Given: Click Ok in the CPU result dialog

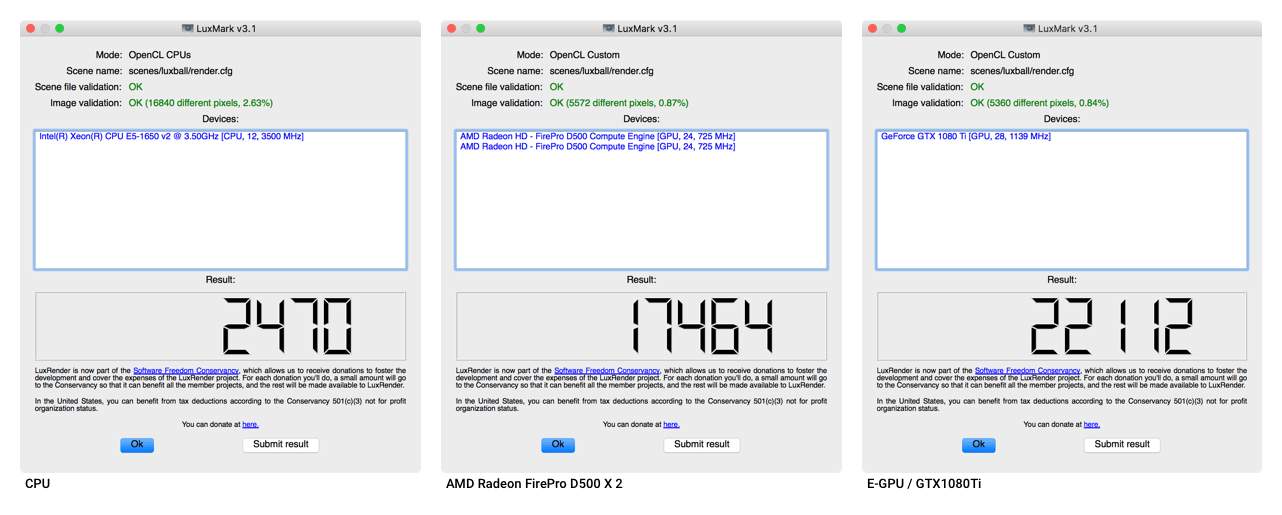Looking at the screenshot, I should [x=137, y=445].
